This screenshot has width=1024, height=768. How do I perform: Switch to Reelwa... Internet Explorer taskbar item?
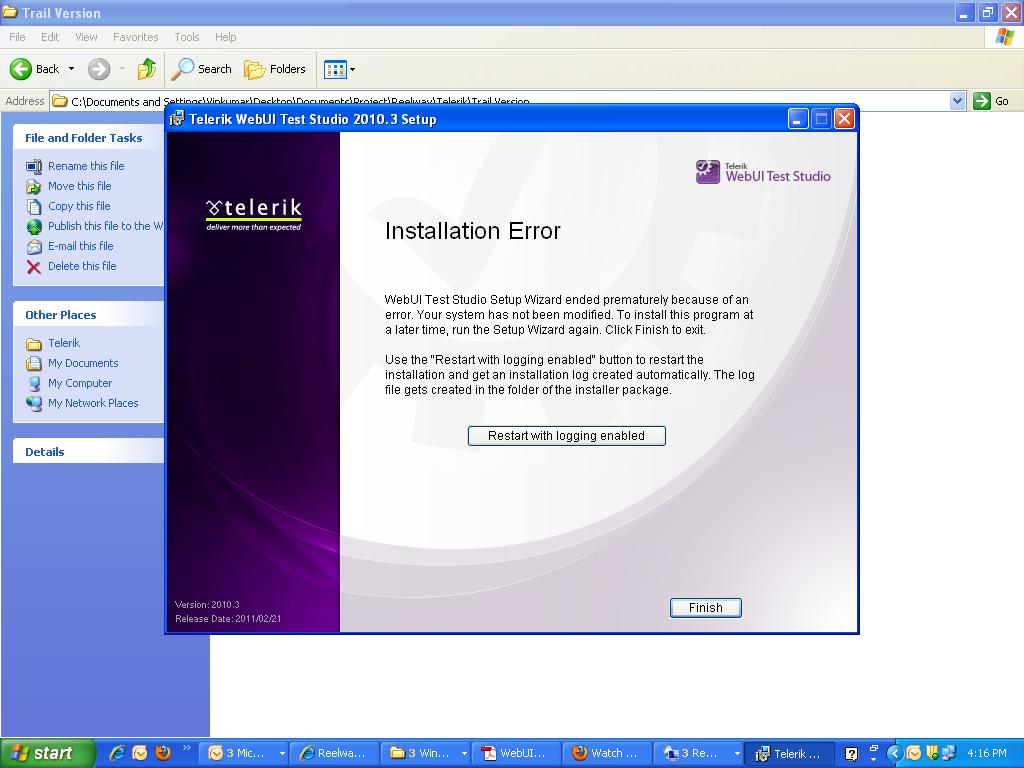click(334, 753)
